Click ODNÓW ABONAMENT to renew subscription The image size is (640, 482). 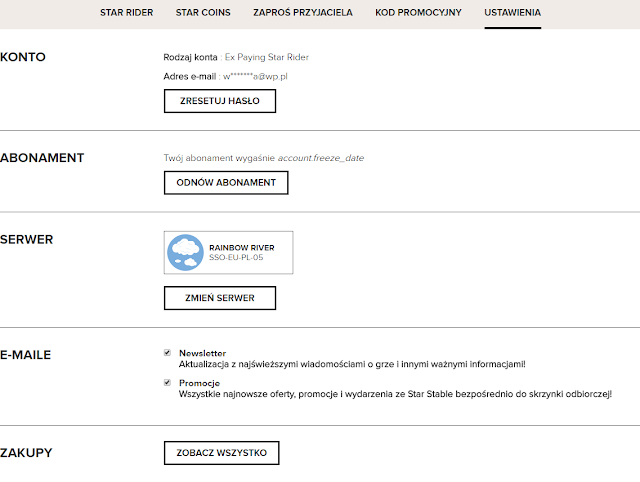226,182
